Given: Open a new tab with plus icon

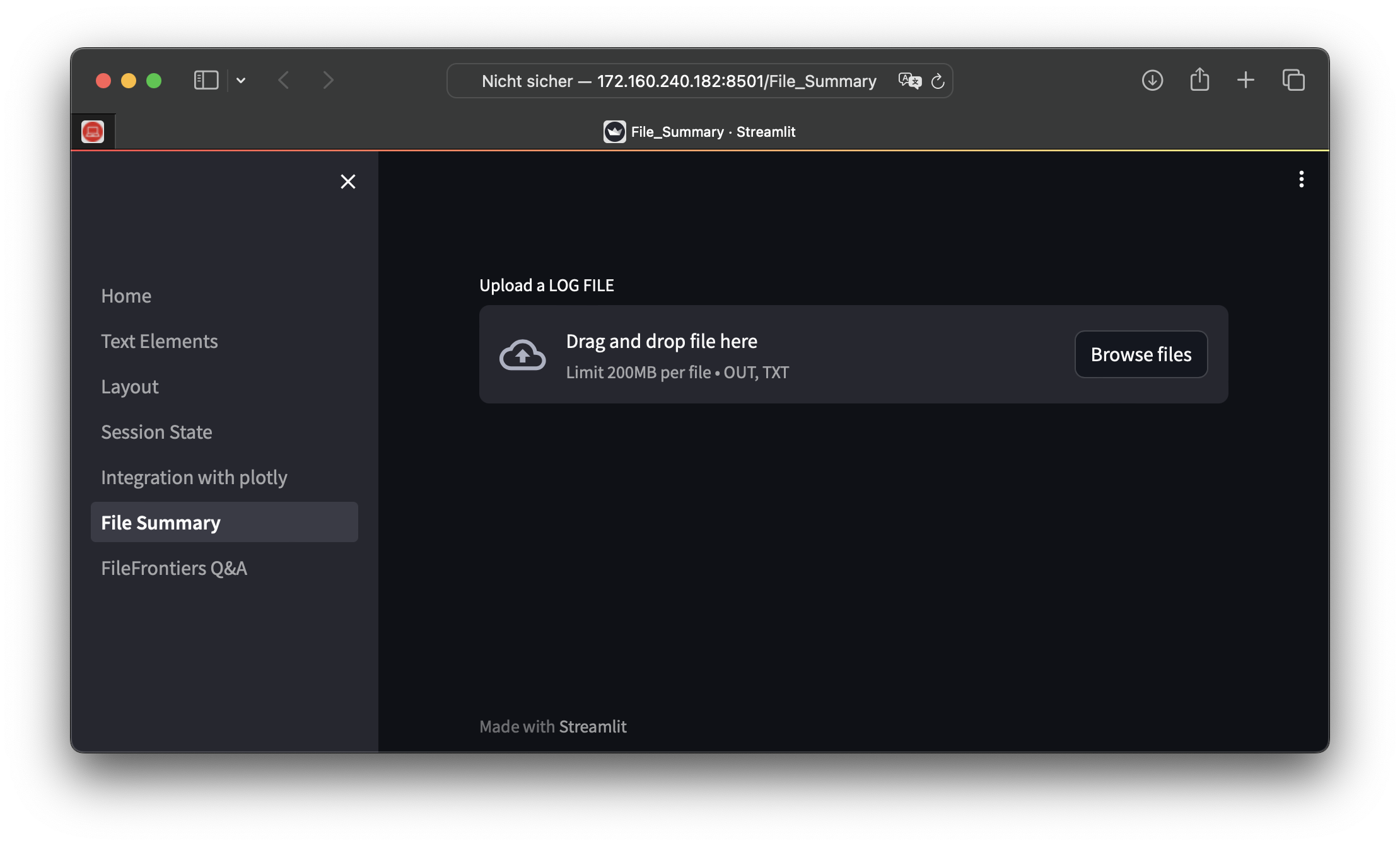Looking at the screenshot, I should point(1245,80).
